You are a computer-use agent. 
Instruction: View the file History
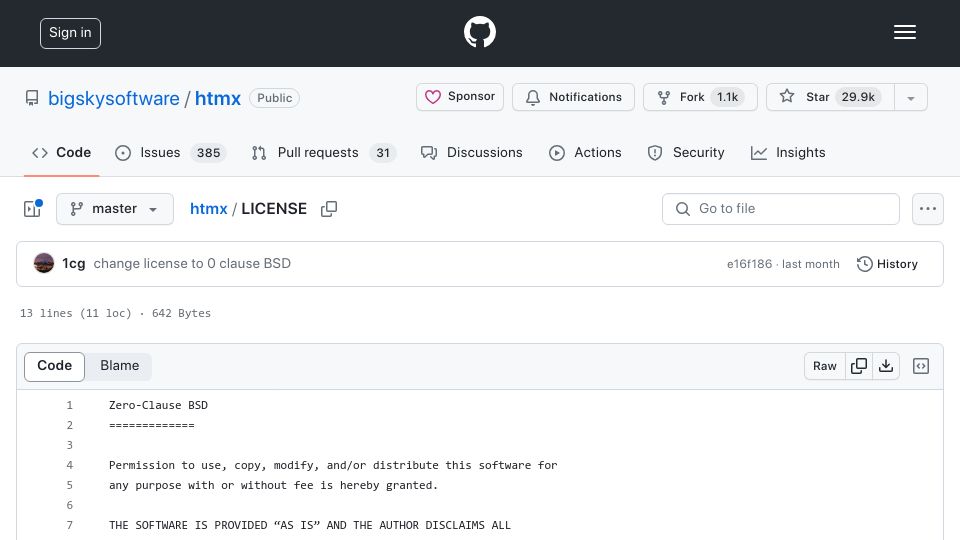click(887, 264)
